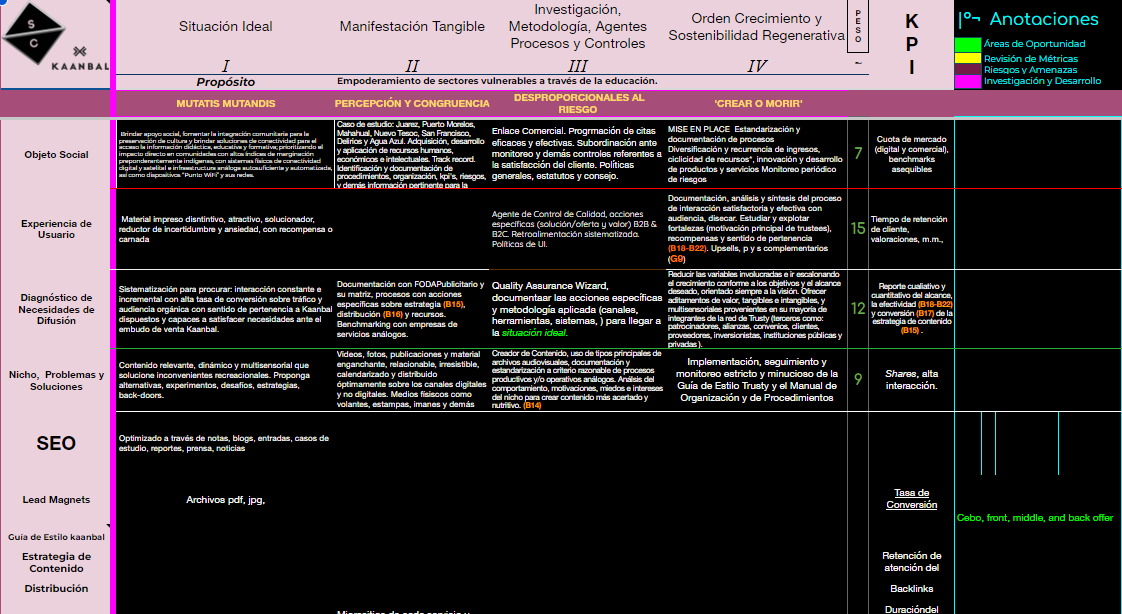Image resolution: width=1122 pixels, height=614 pixels.
Task: Select the peso value 12 cell
Action: pos(858,309)
